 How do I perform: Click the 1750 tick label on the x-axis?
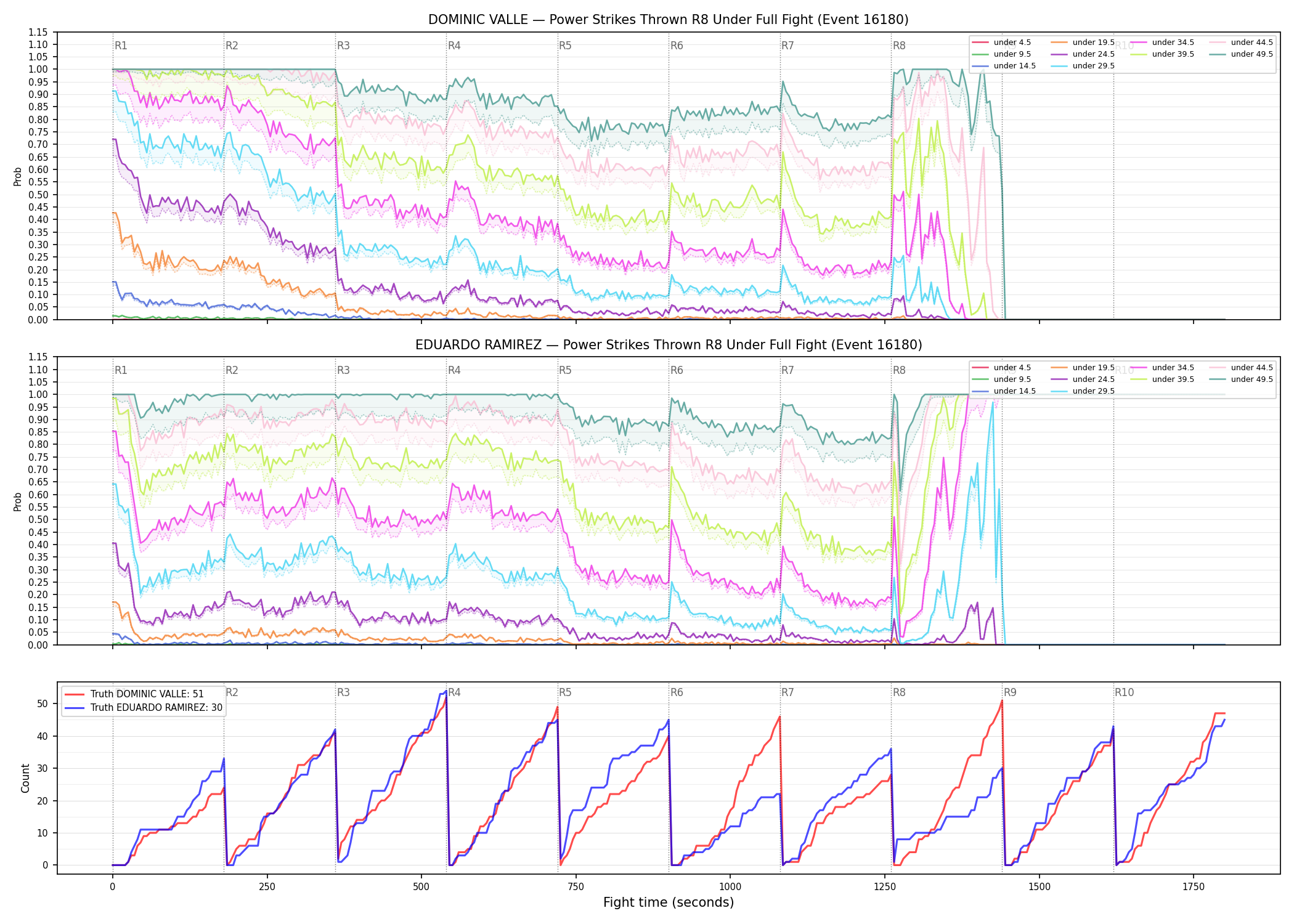pyautogui.click(x=1194, y=887)
